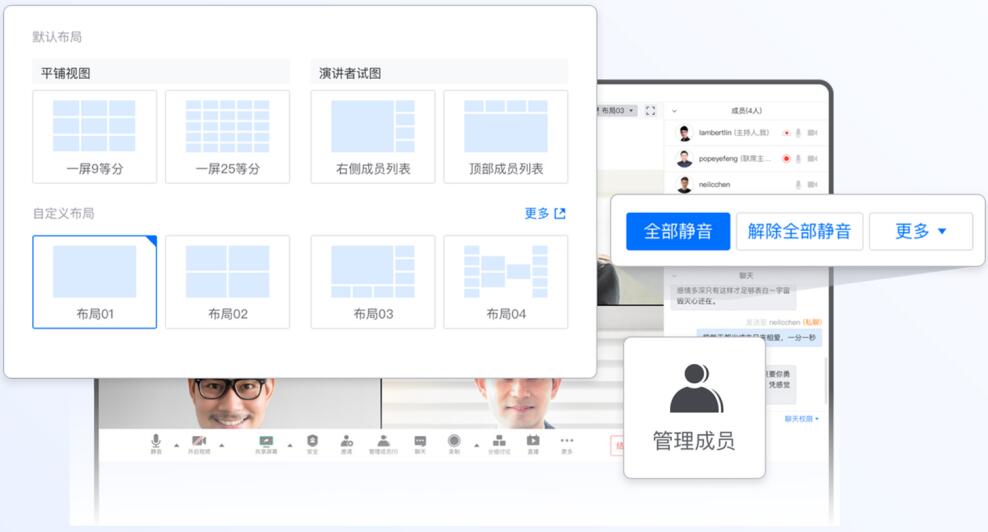
Task: Open the 分组讨论 breakout rooms icon
Action: (499, 441)
